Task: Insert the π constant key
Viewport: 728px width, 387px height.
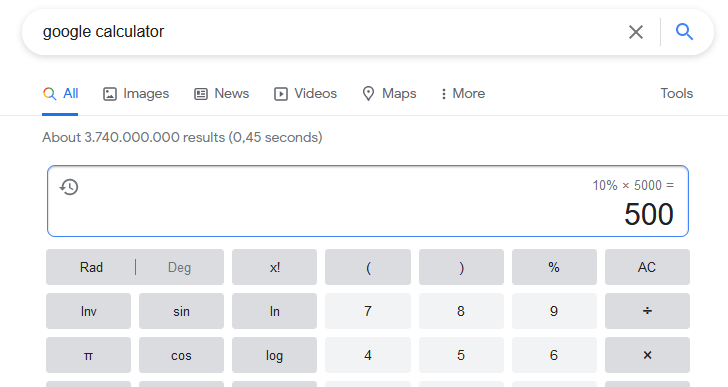Action: click(88, 355)
